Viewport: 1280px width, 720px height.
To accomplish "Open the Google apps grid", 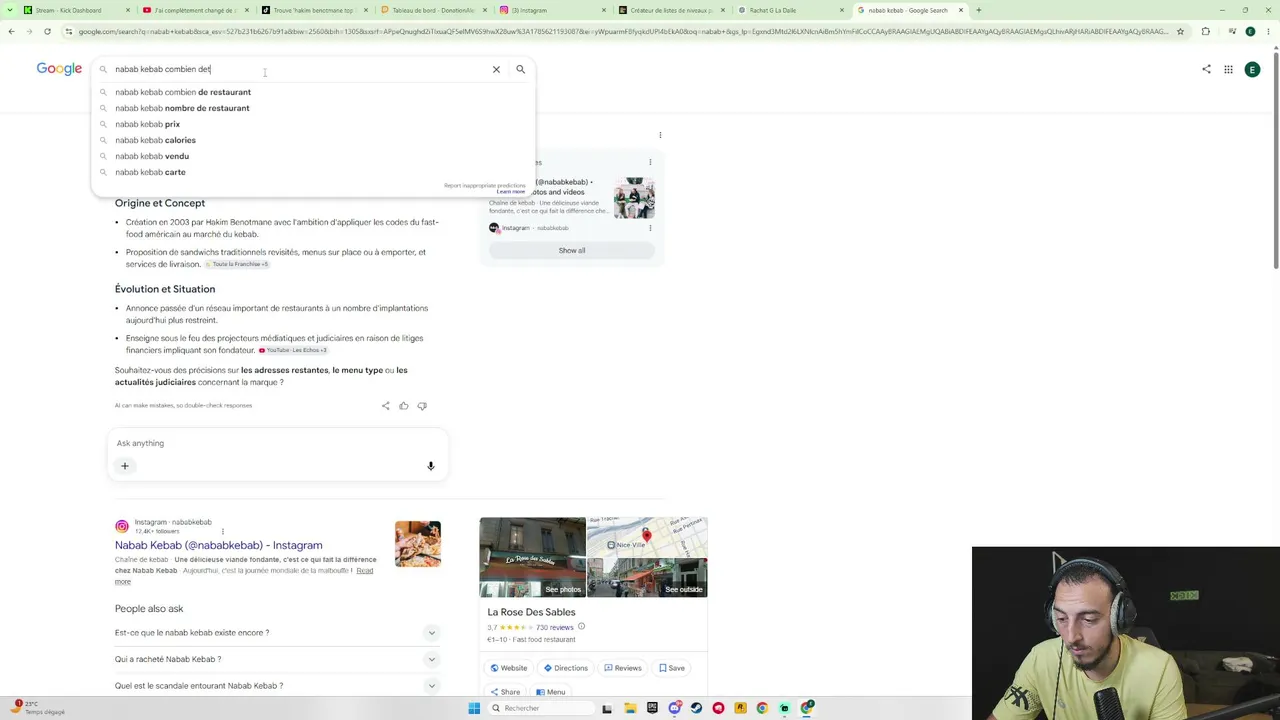I will click(1228, 69).
